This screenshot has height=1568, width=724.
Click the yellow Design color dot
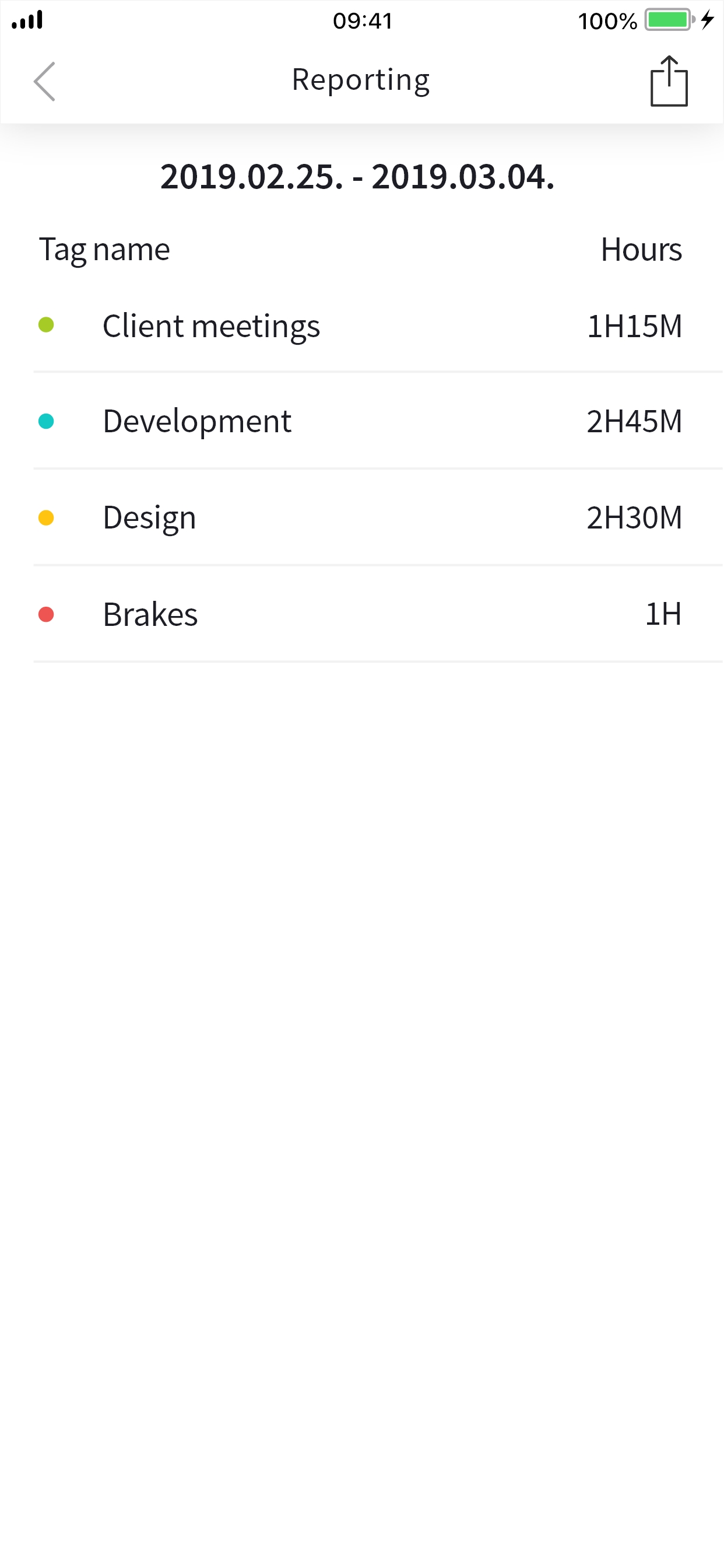[x=46, y=518]
